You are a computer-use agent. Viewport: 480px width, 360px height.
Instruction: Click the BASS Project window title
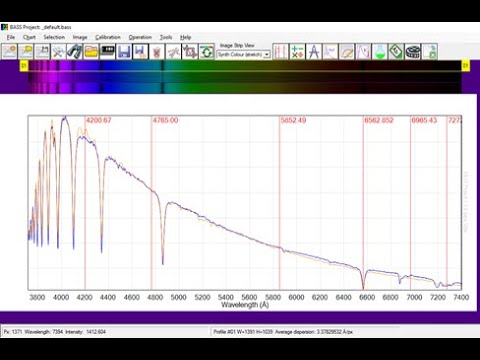[x=40, y=27]
